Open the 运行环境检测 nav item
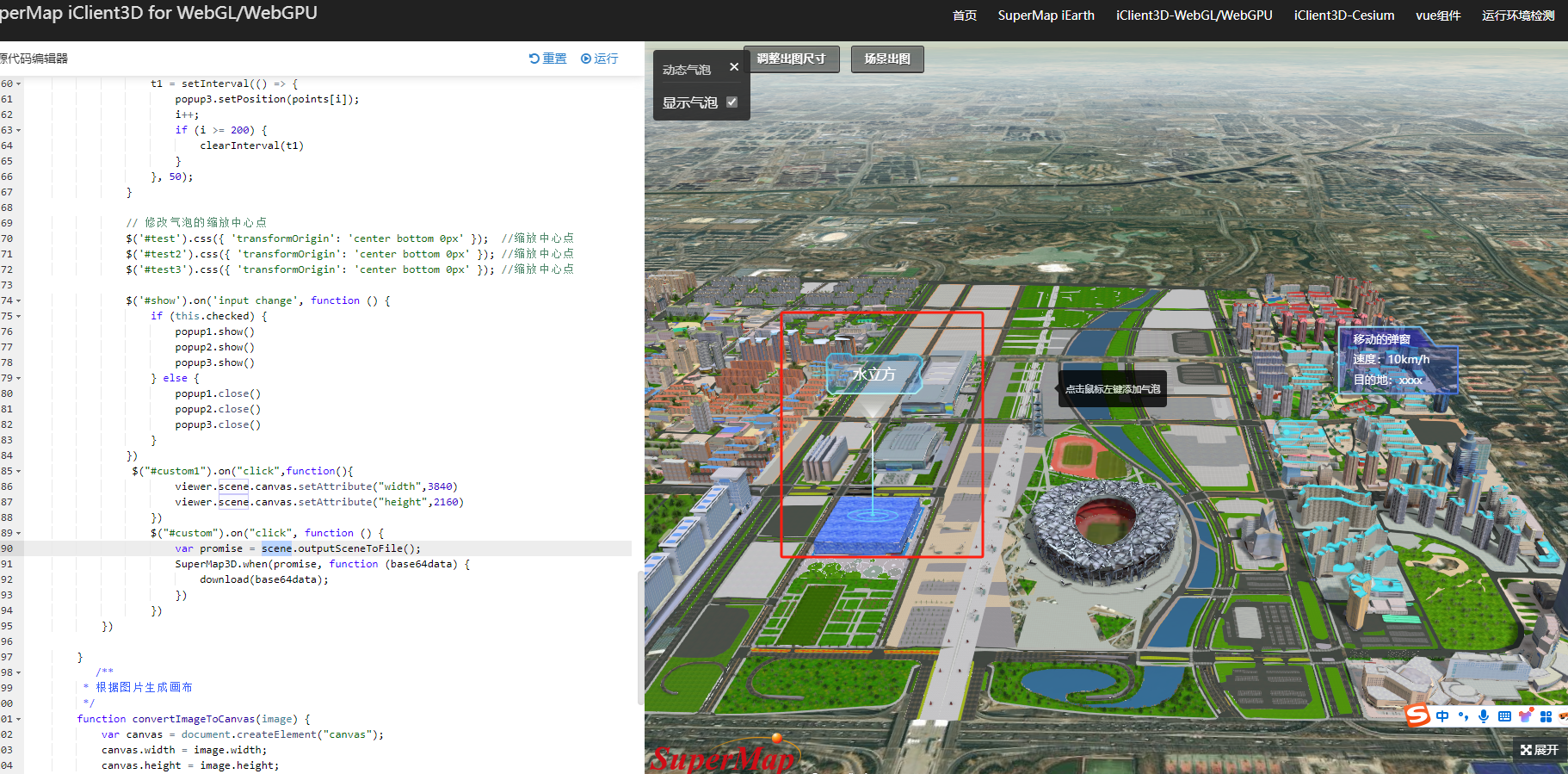Image resolution: width=1568 pixels, height=774 pixels. click(x=1518, y=15)
